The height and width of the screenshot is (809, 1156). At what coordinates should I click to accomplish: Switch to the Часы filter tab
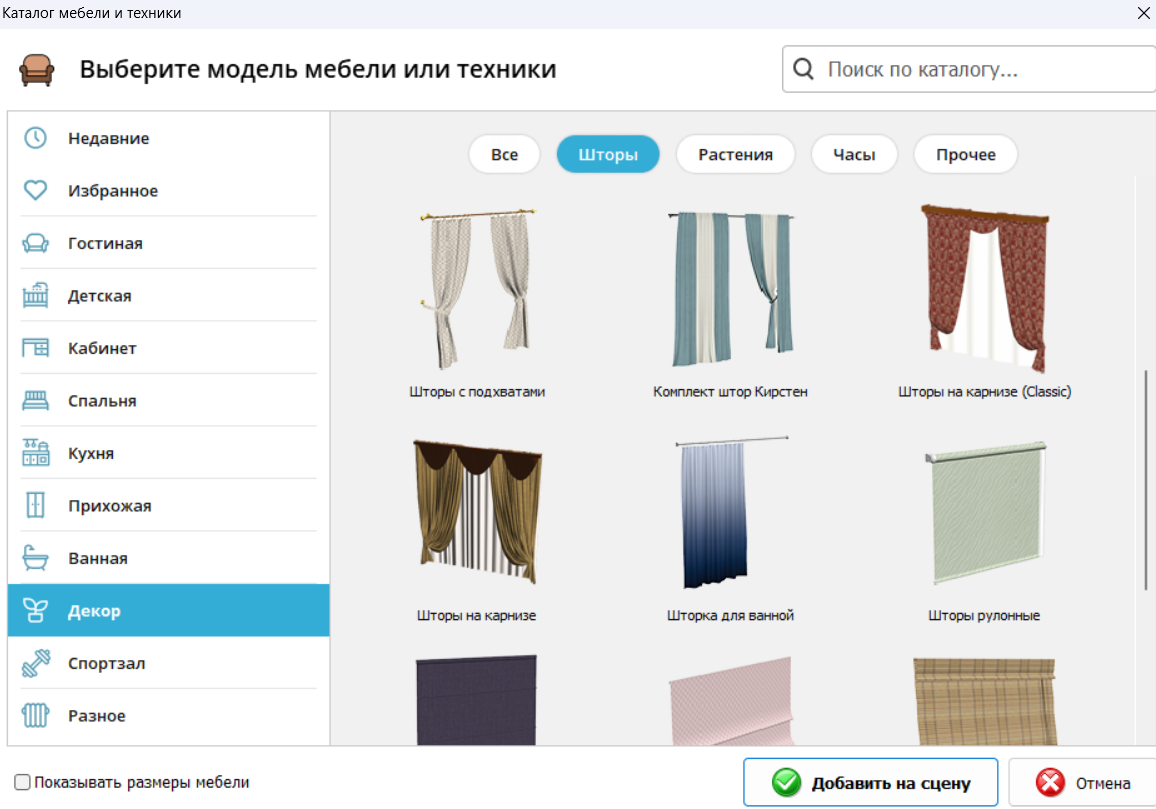[854, 154]
